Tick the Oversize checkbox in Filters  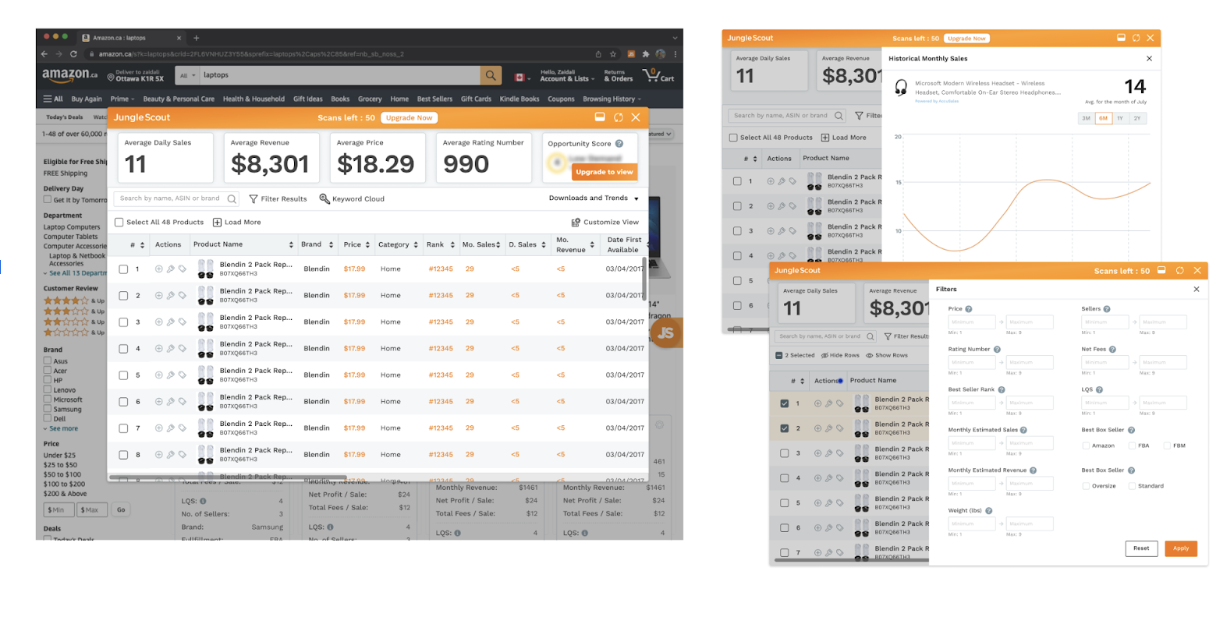coord(1086,486)
